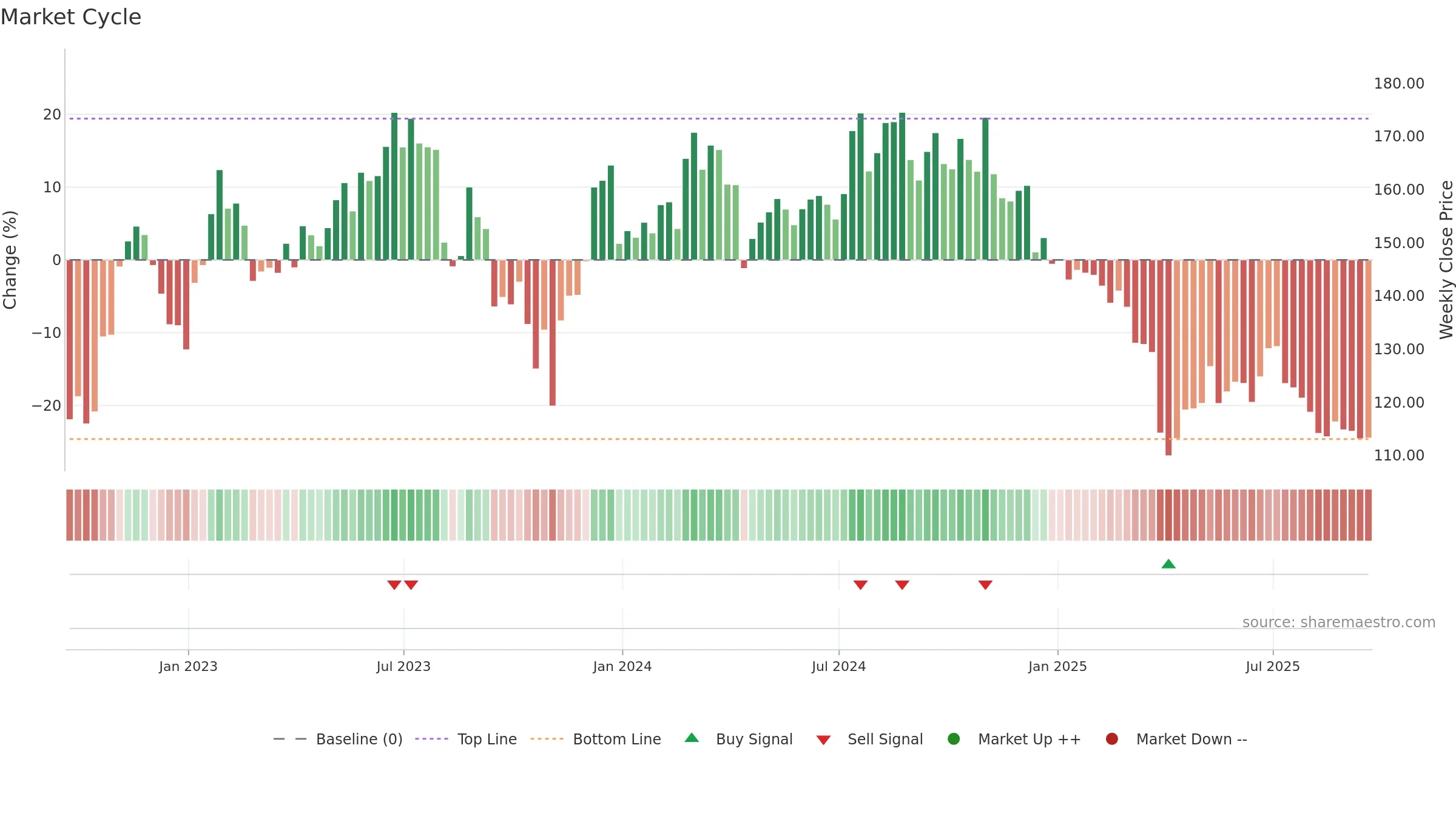Image resolution: width=1456 pixels, height=819 pixels.
Task: Toggle the Top Line legend entry
Action: (466, 739)
